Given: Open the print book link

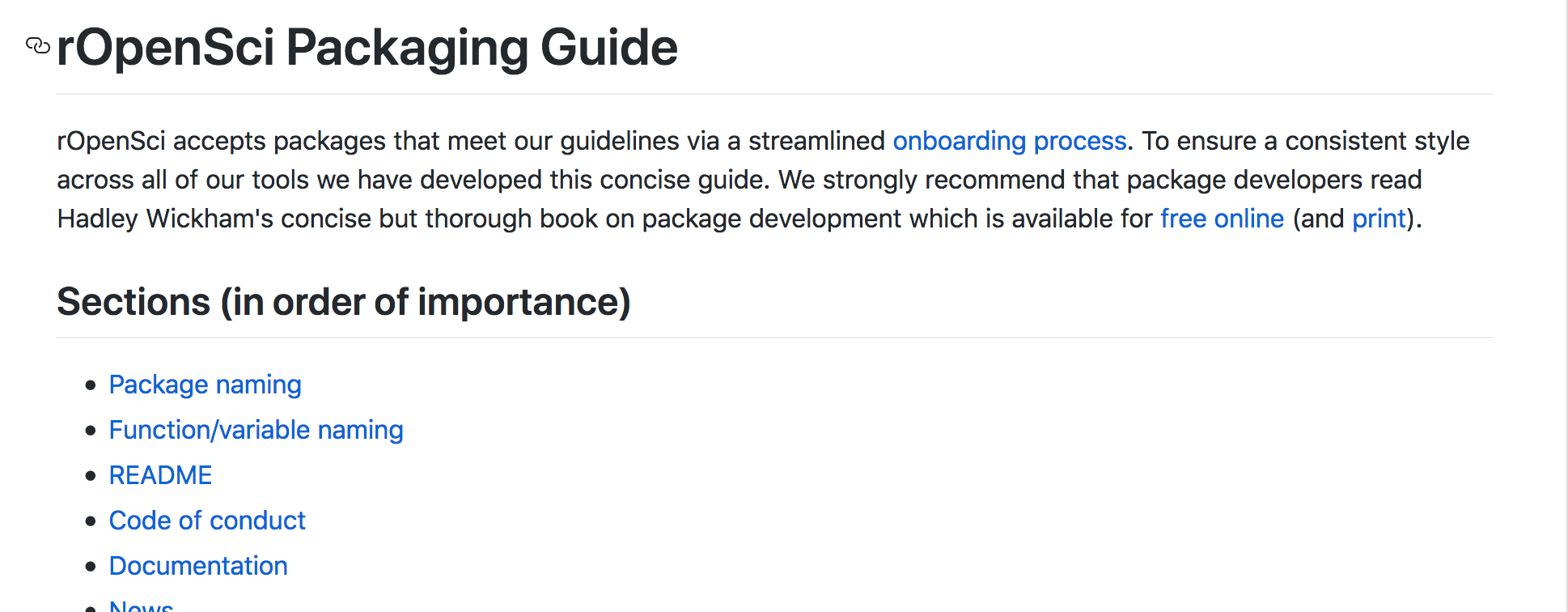Looking at the screenshot, I should click(x=1379, y=219).
